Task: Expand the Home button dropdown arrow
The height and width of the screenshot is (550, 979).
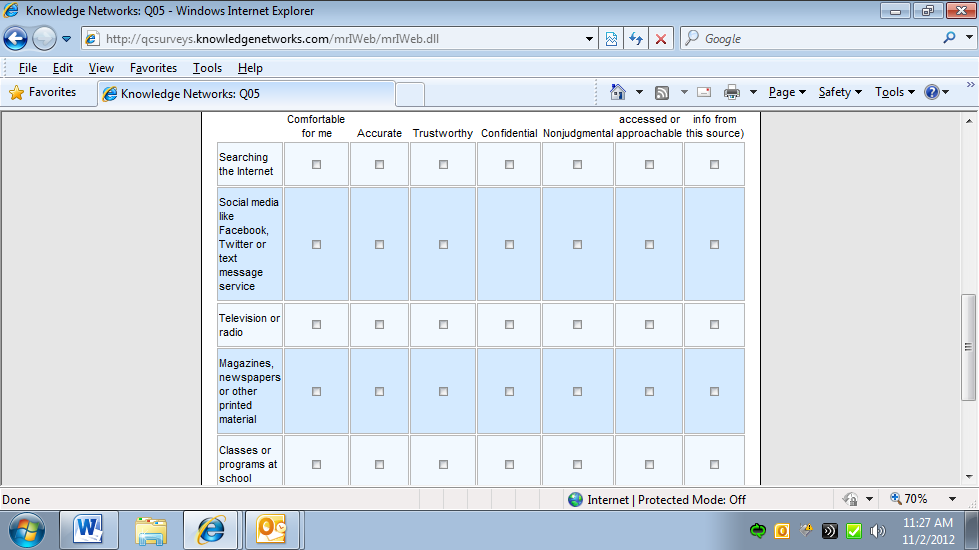Action: [639, 92]
